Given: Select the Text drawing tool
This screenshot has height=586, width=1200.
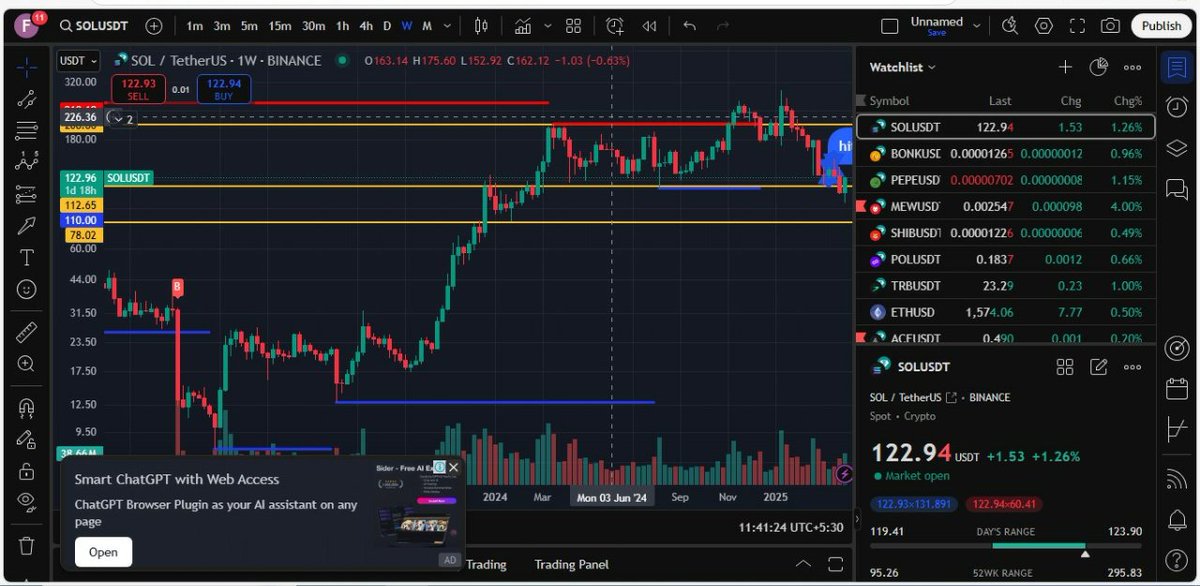Looking at the screenshot, I should pos(27,257).
